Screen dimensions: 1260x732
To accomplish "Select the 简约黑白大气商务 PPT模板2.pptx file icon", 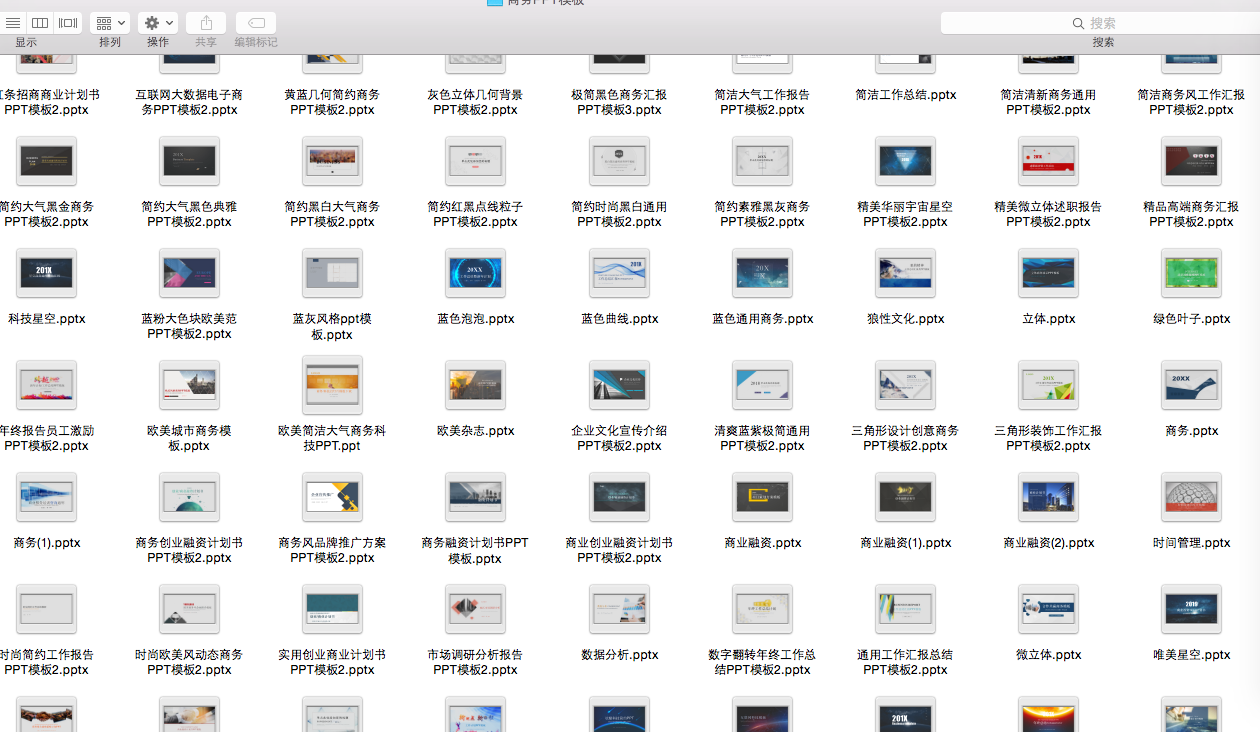I will click(332, 161).
